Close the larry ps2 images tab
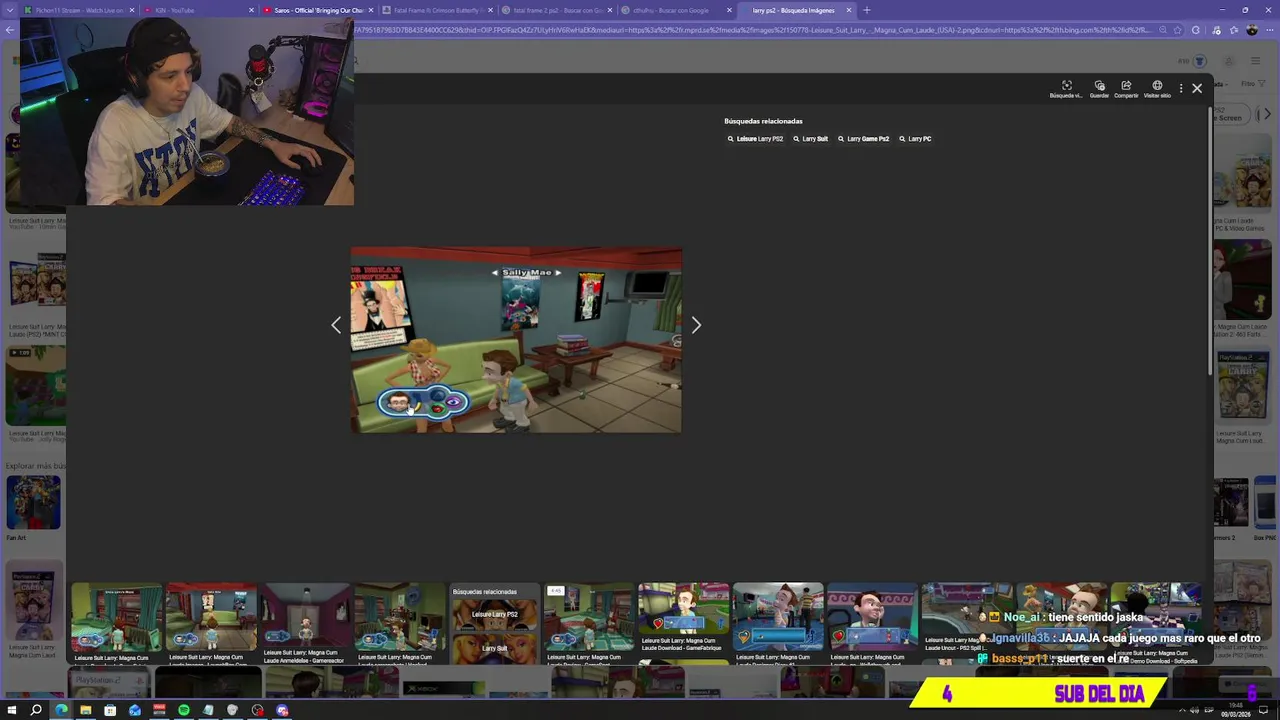Viewport: 1280px width, 720px height. (849, 10)
